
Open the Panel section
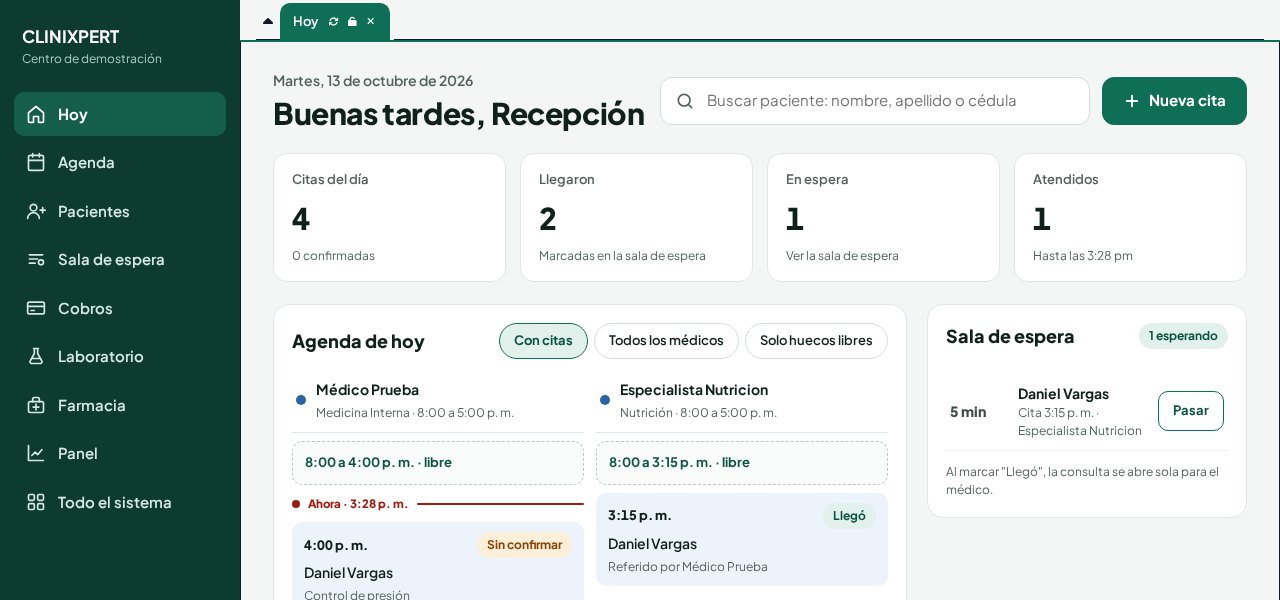pos(120,453)
